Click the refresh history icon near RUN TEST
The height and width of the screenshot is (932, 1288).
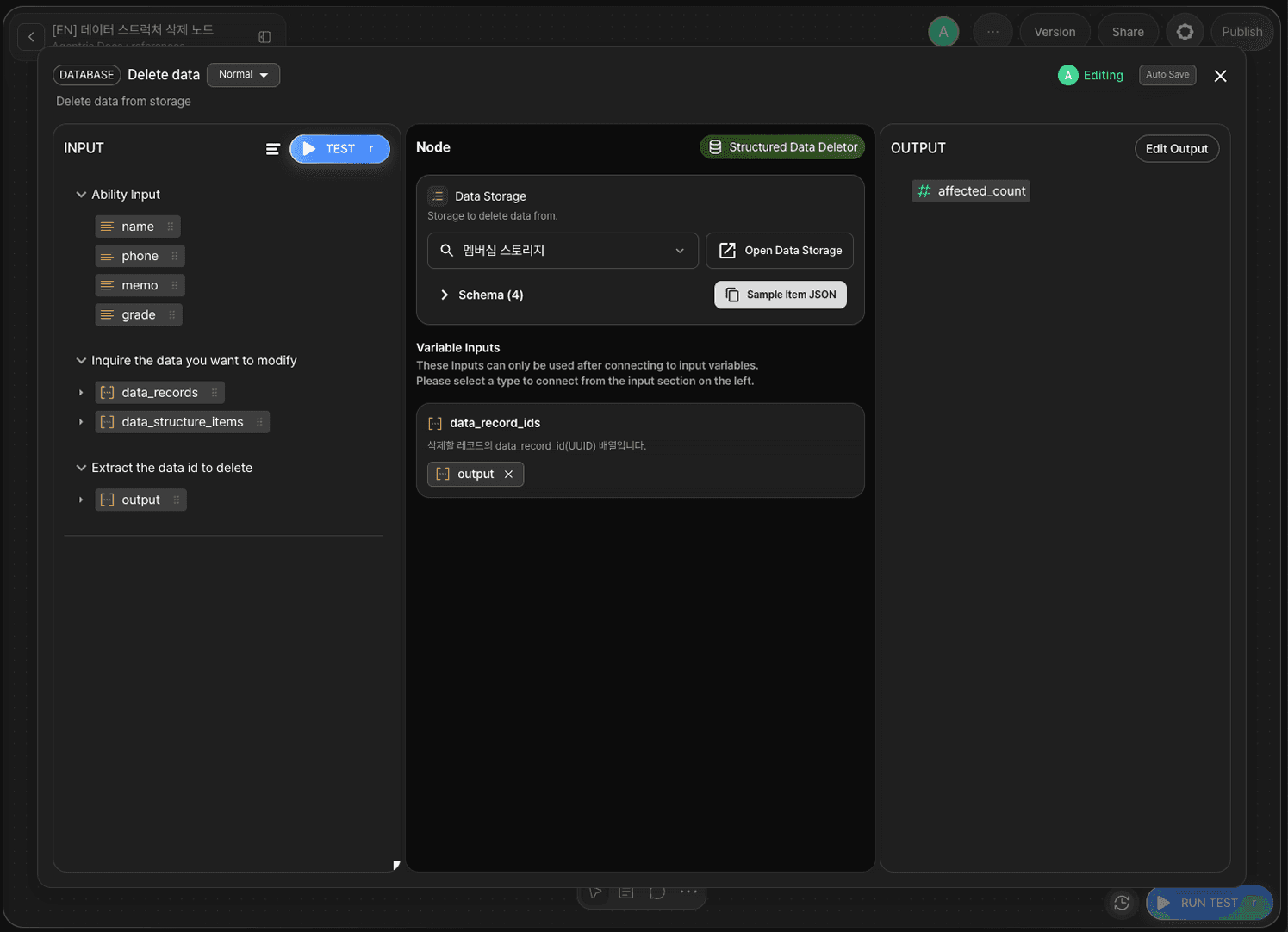pyautogui.click(x=1122, y=903)
